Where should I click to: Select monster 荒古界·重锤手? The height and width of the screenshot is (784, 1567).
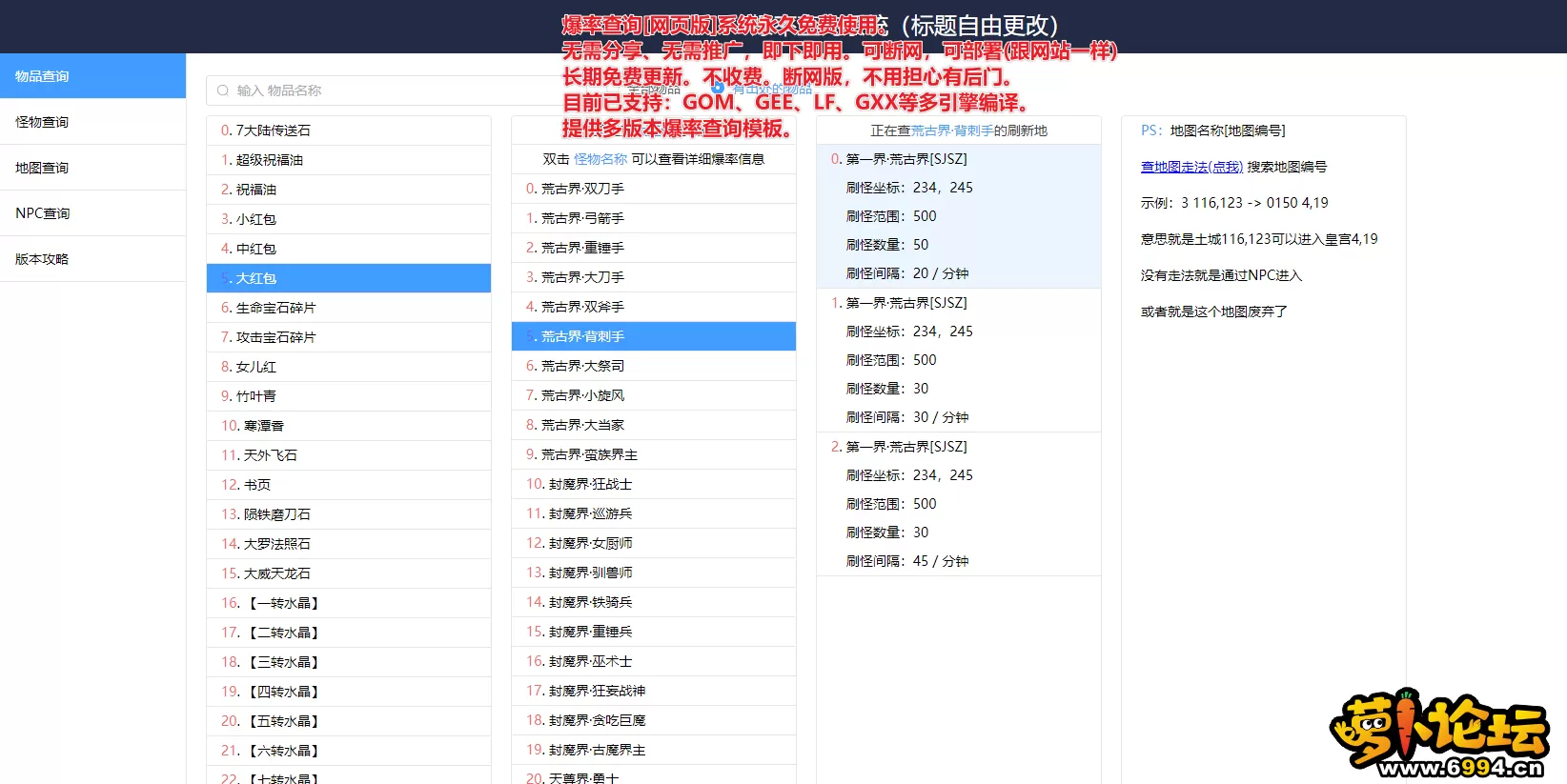click(654, 248)
